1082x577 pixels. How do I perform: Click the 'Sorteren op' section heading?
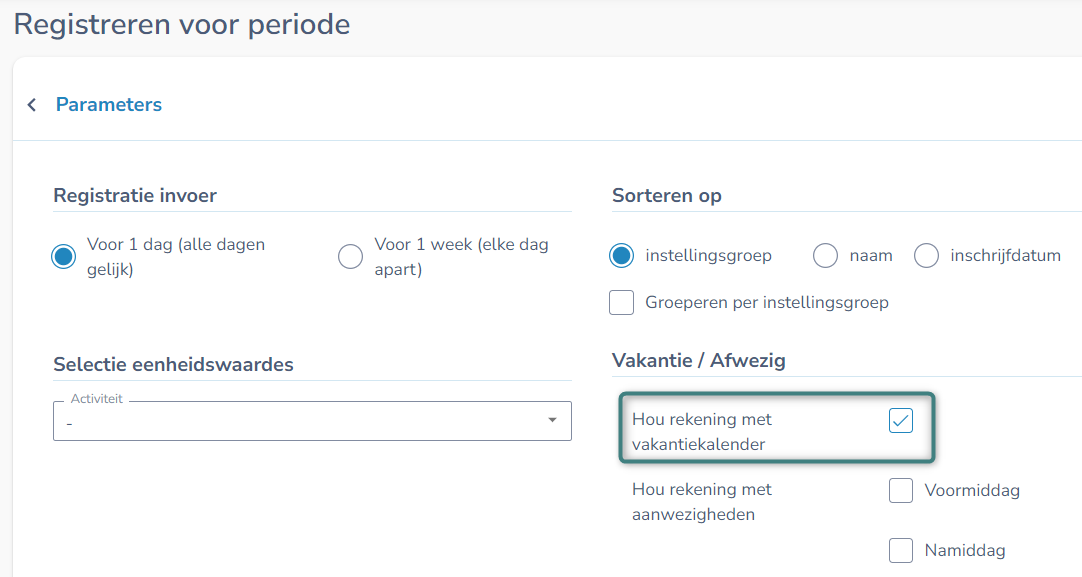[666, 195]
